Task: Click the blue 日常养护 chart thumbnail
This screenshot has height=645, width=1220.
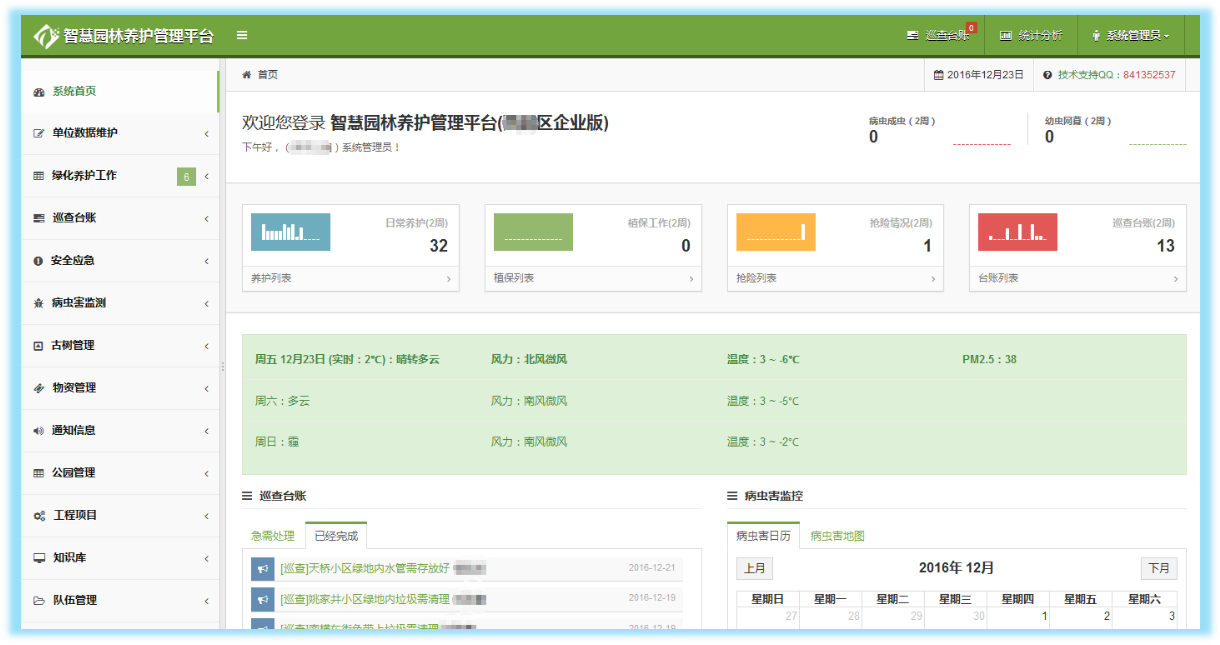Action: tap(290, 232)
